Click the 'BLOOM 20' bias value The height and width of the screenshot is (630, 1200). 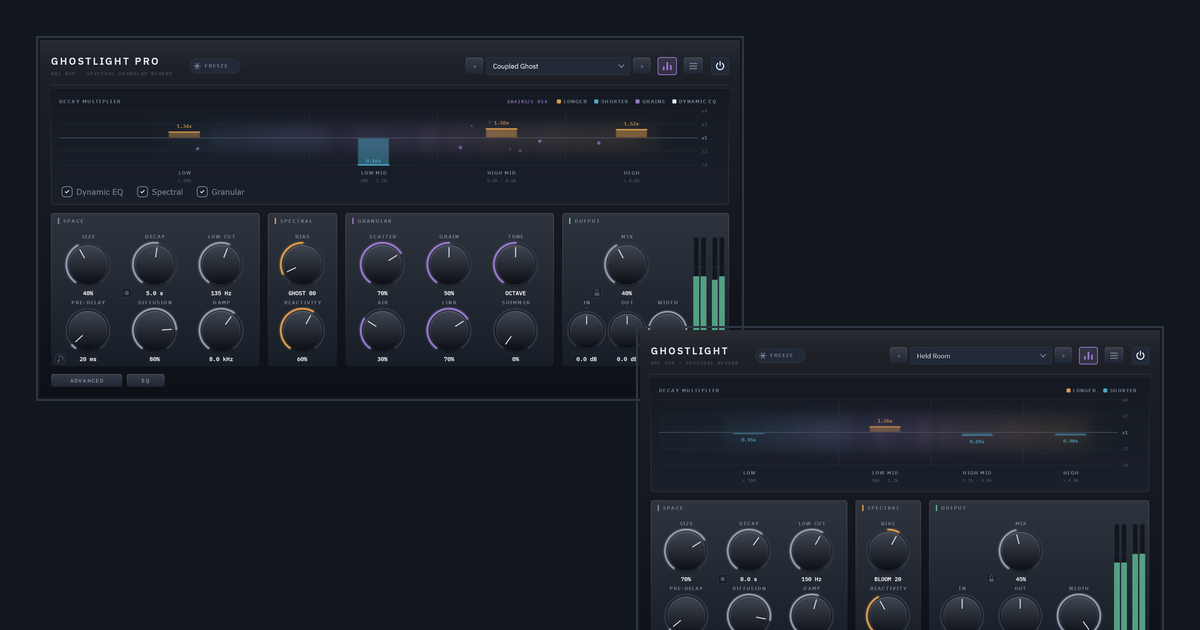tap(888, 579)
